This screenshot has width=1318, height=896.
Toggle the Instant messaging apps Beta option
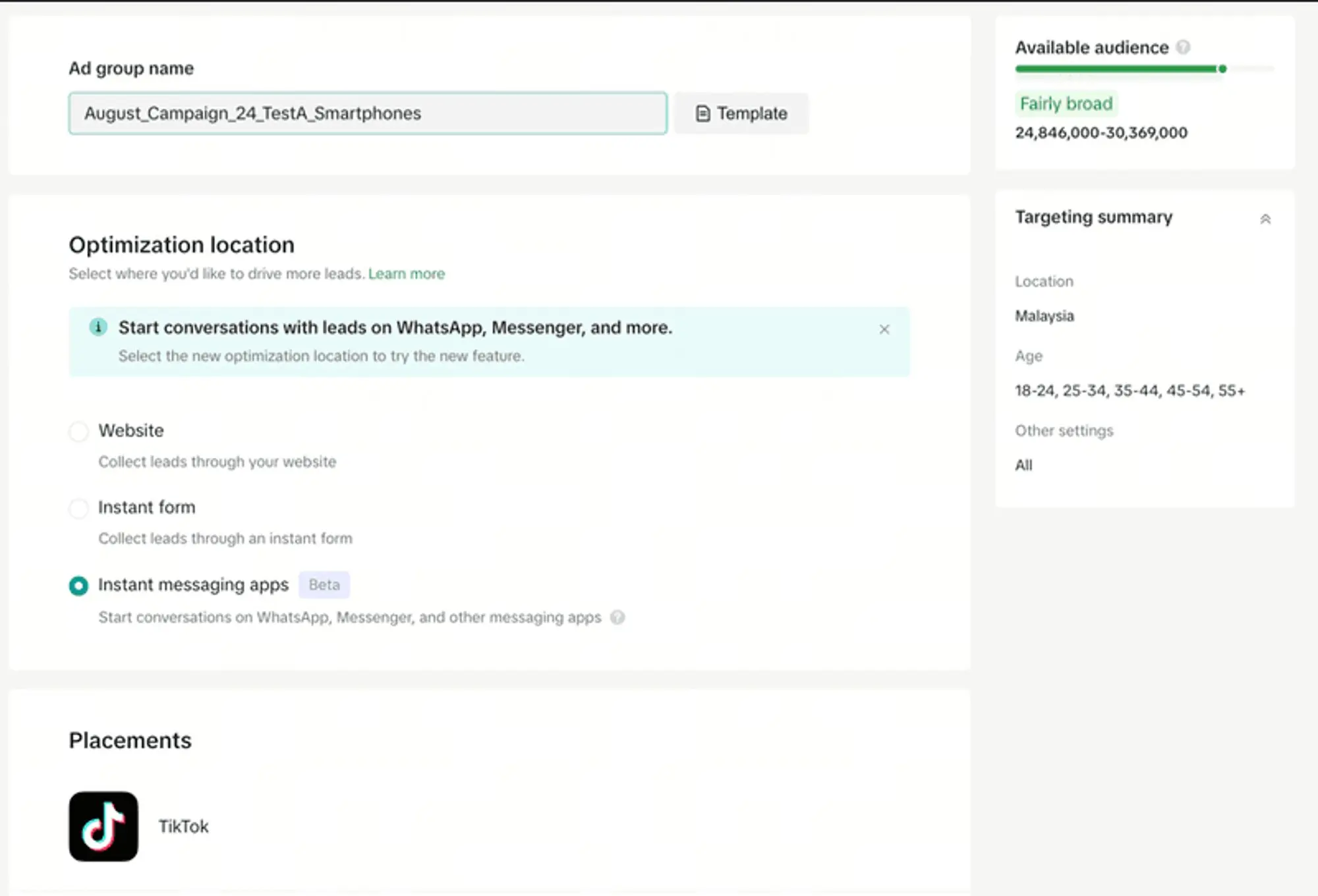78,584
